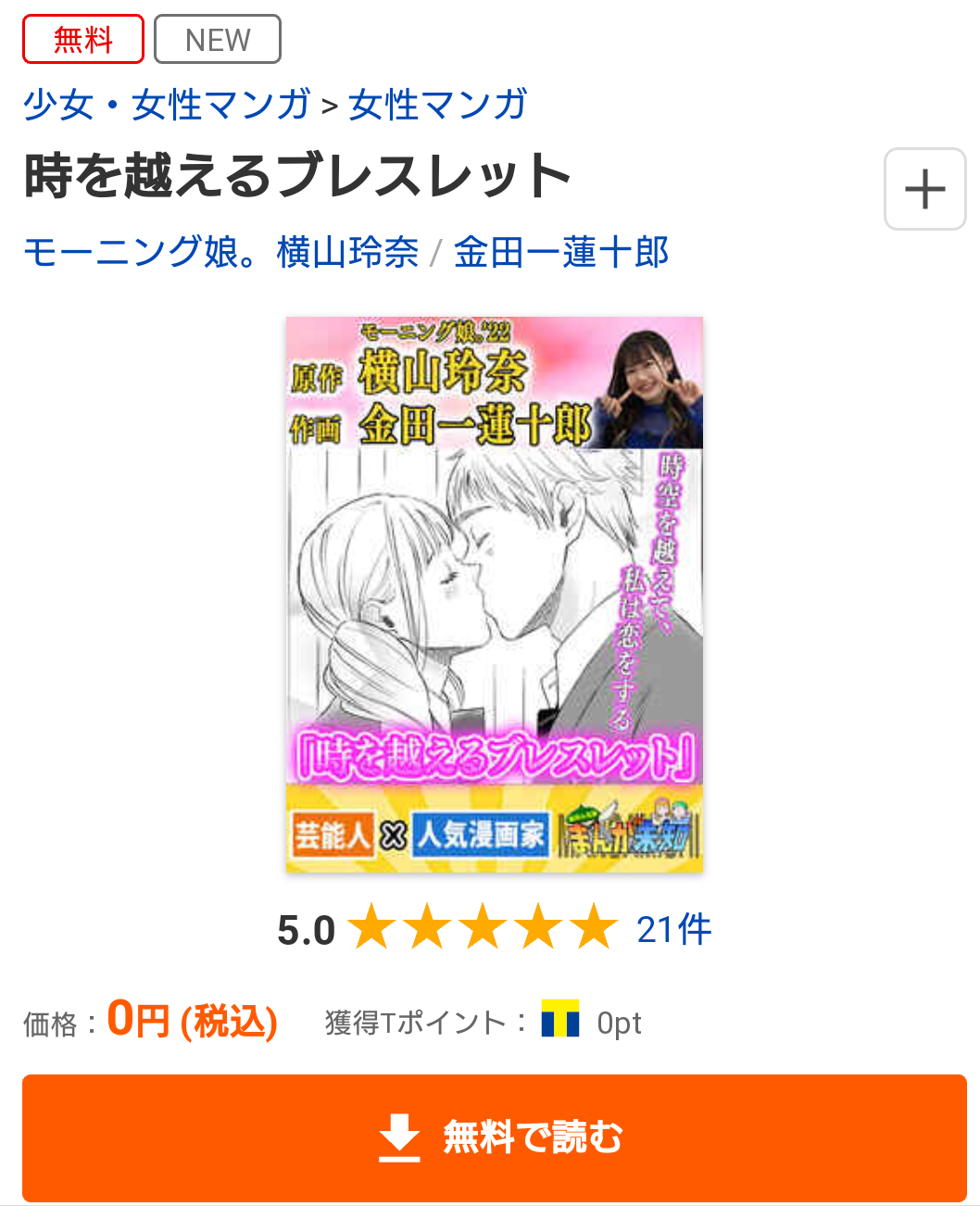980x1206 pixels.
Task: Open 少女・女性マンガ breadcrumb link
Action: point(167,105)
